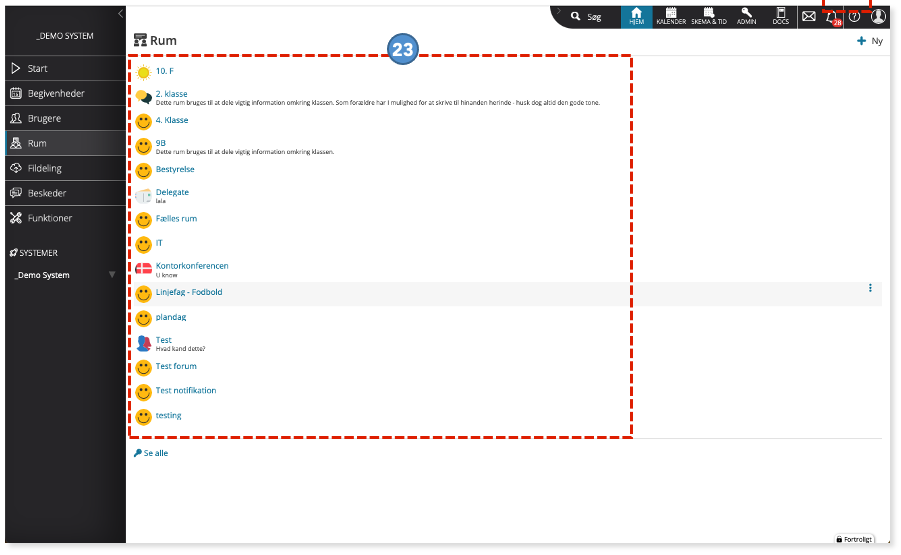The width and height of the screenshot is (901, 555).
Task: Go to the HJEM home tab
Action: coord(636,17)
